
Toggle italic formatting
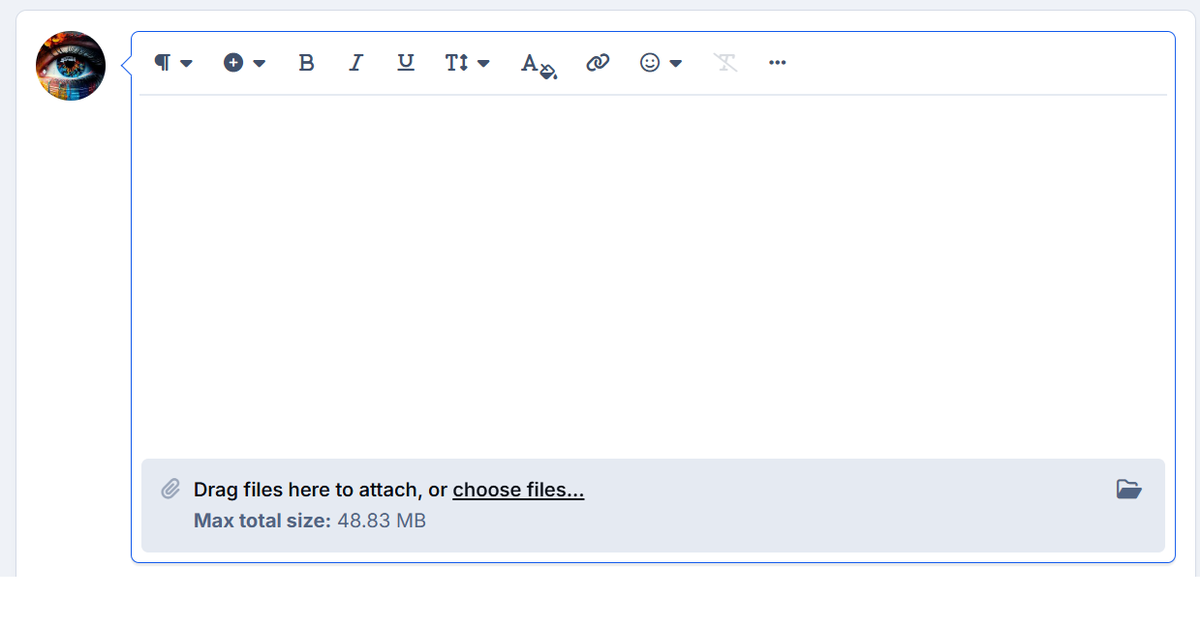(355, 63)
